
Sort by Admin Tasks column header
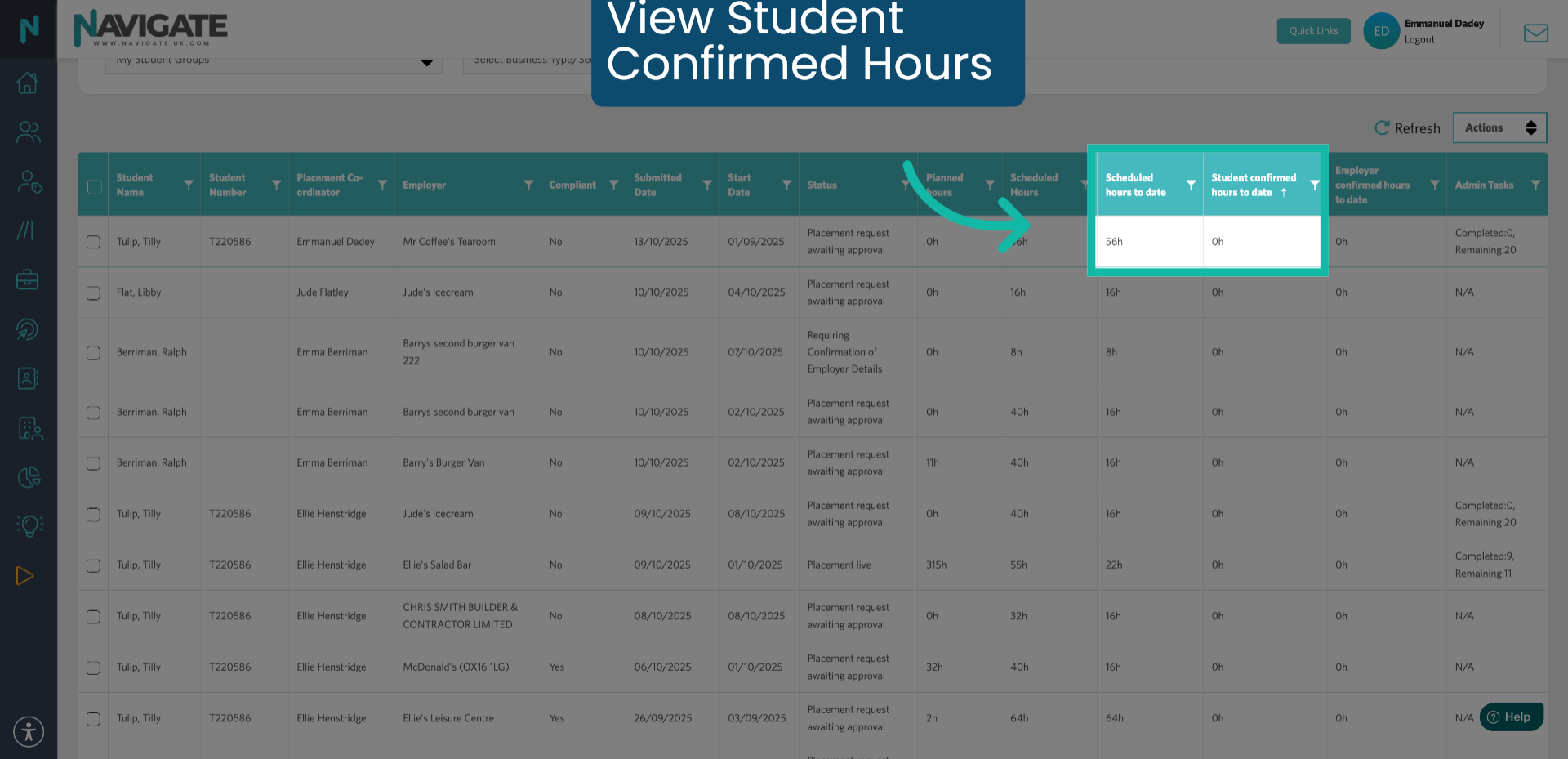coord(1484,185)
